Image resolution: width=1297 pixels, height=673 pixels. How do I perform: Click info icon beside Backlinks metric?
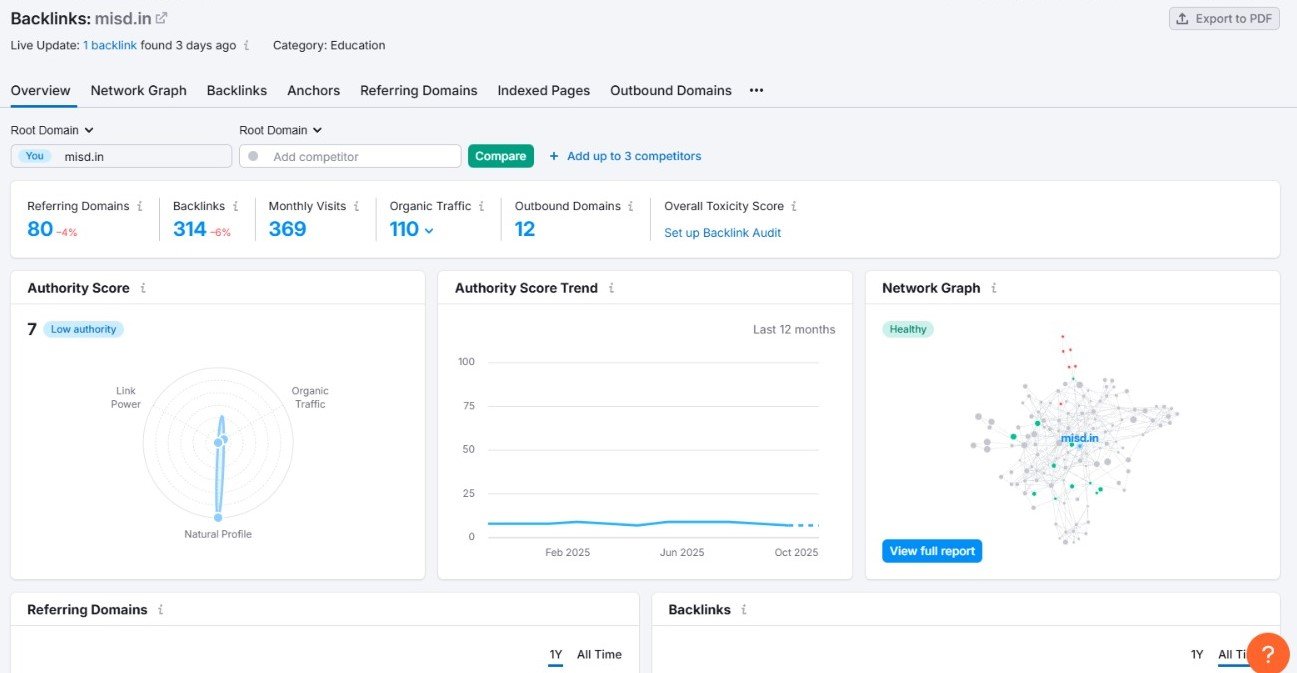236,206
